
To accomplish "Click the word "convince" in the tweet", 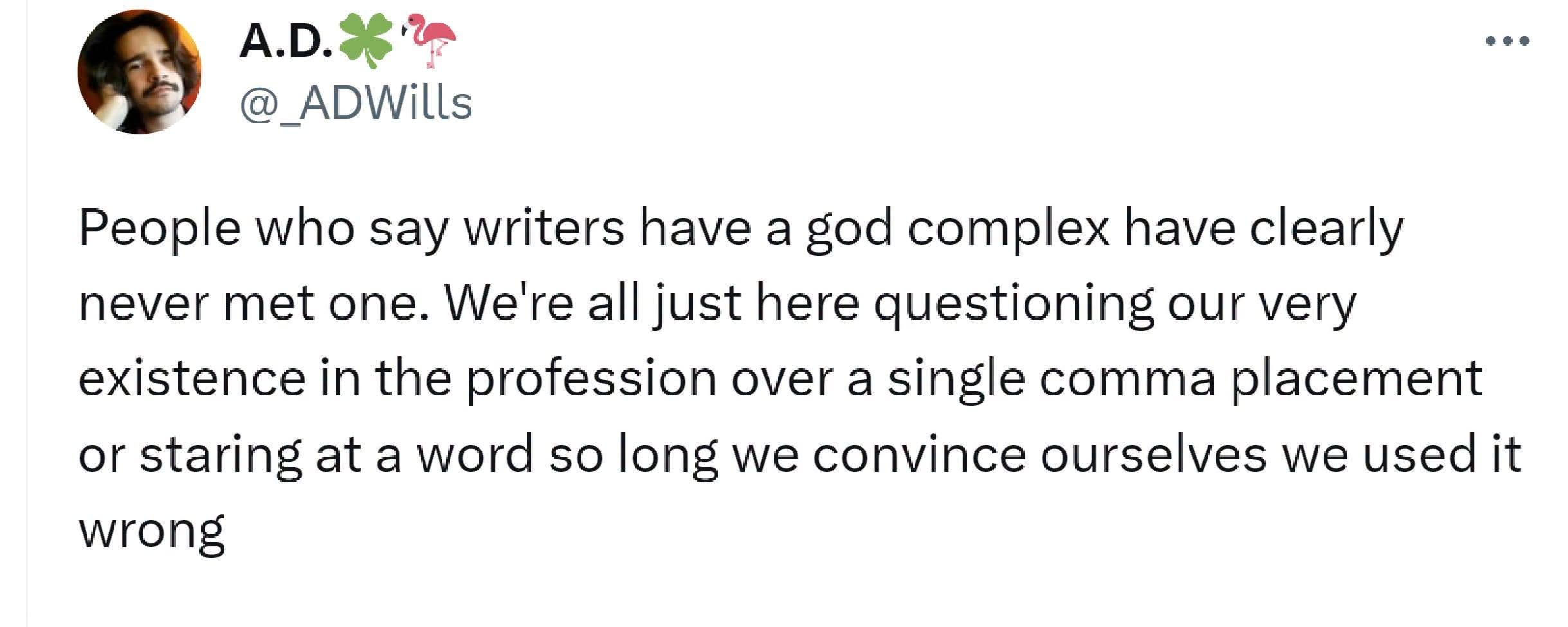I will coord(919,455).
